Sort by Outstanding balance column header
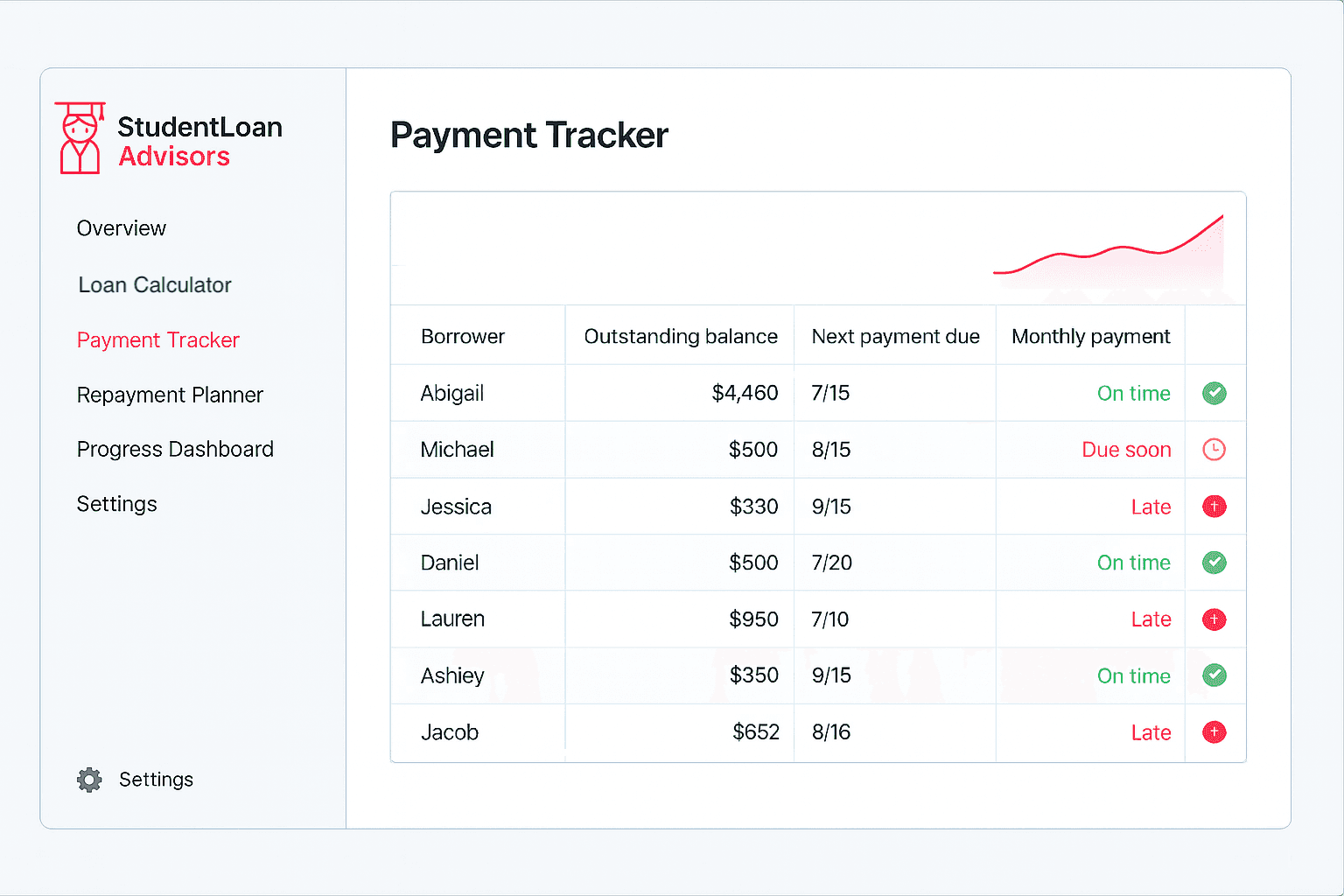Image resolution: width=1344 pixels, height=896 pixels. (x=681, y=337)
